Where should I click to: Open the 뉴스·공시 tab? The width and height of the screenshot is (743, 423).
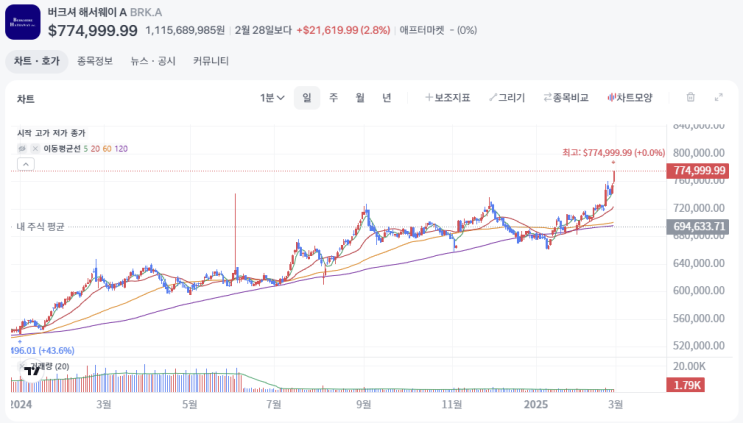coord(153,61)
